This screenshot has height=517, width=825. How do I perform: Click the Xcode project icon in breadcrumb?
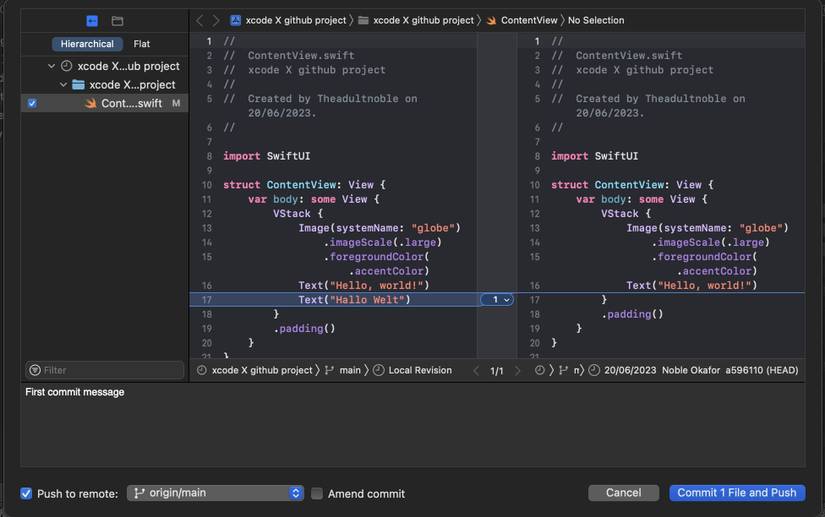(235, 21)
